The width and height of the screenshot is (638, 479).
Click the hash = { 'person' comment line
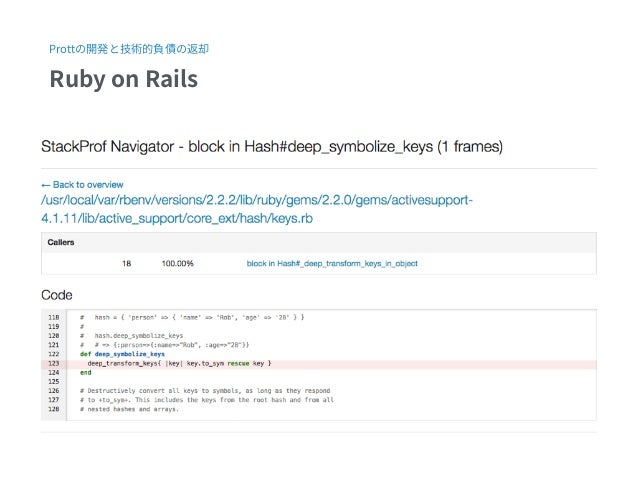192,317
